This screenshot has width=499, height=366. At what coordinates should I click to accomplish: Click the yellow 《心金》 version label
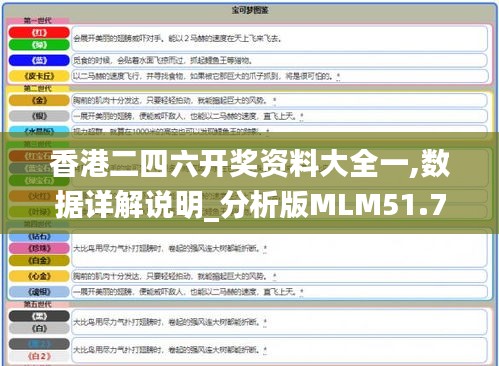39,276
